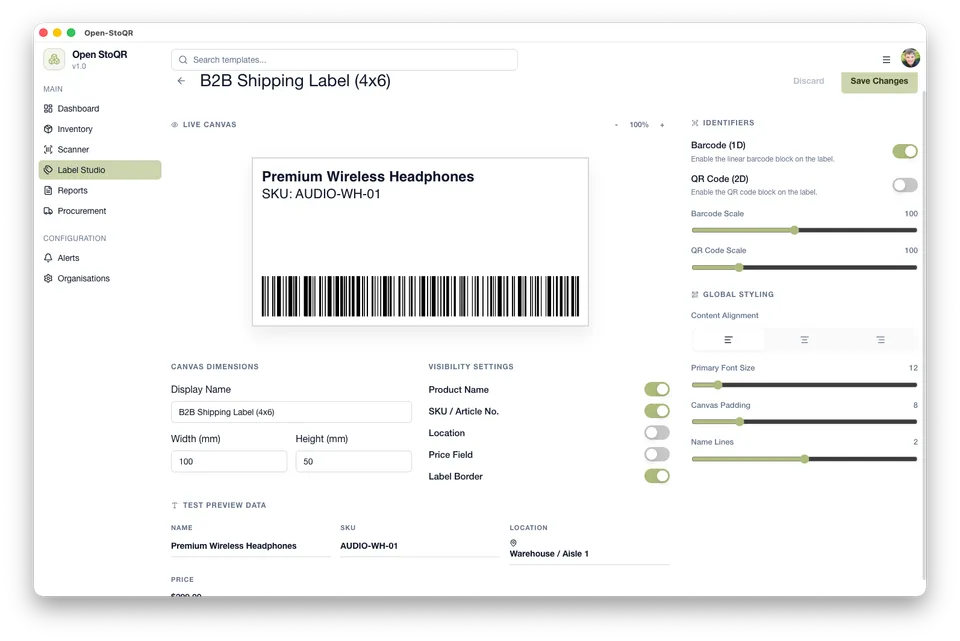Click the barcode on the label canvas
Viewport: 960px width, 641px height.
[420, 296]
